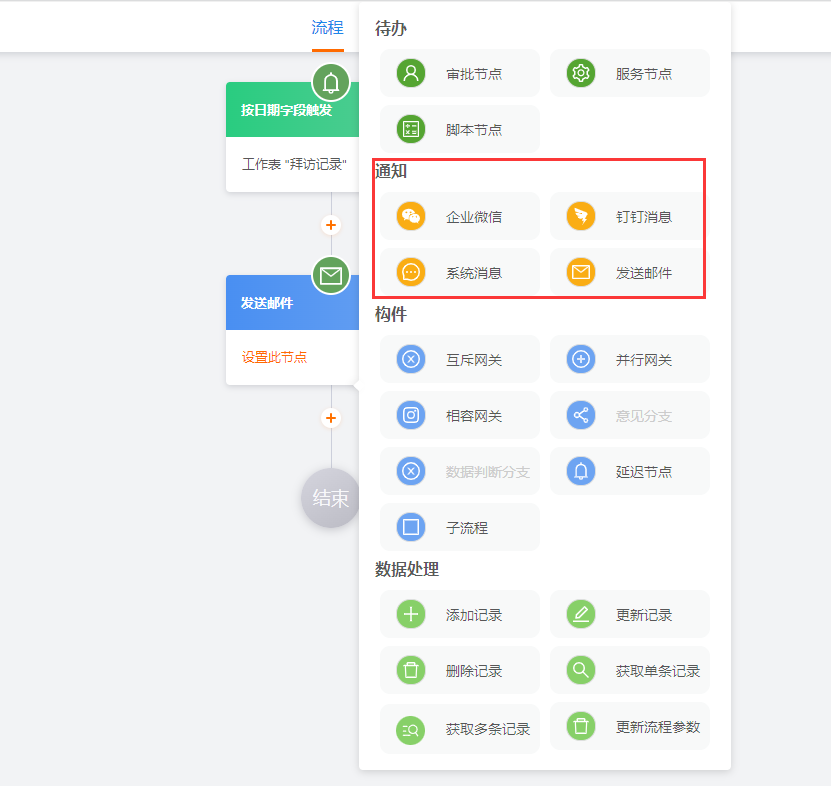Click the 意见分支 share icon

[581, 415]
